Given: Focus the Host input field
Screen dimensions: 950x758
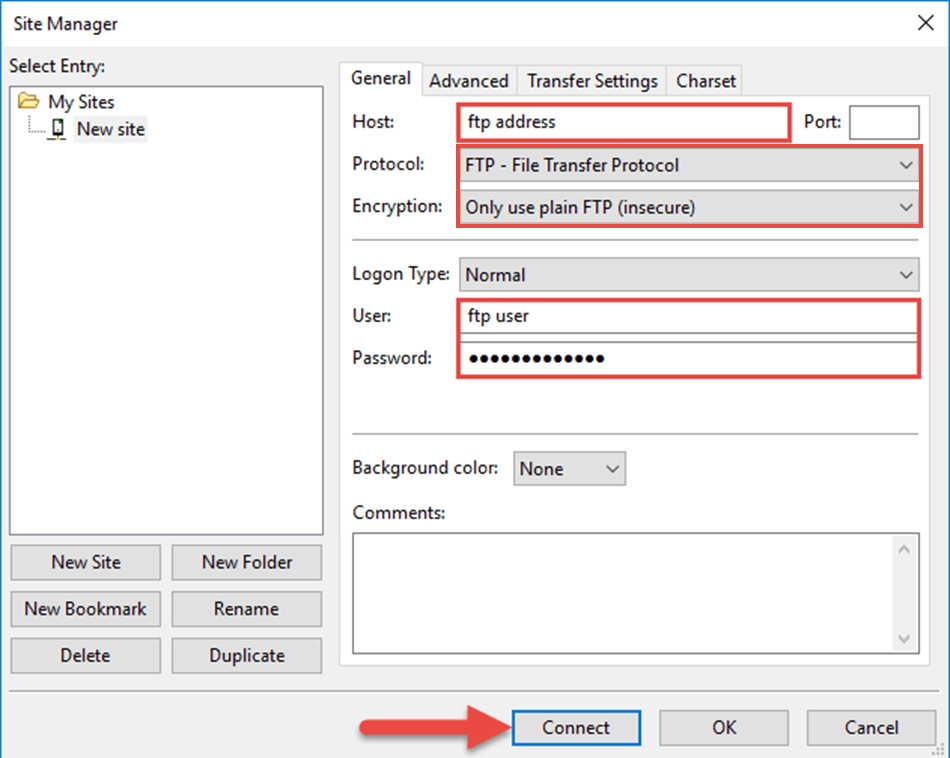Looking at the screenshot, I should pos(624,123).
